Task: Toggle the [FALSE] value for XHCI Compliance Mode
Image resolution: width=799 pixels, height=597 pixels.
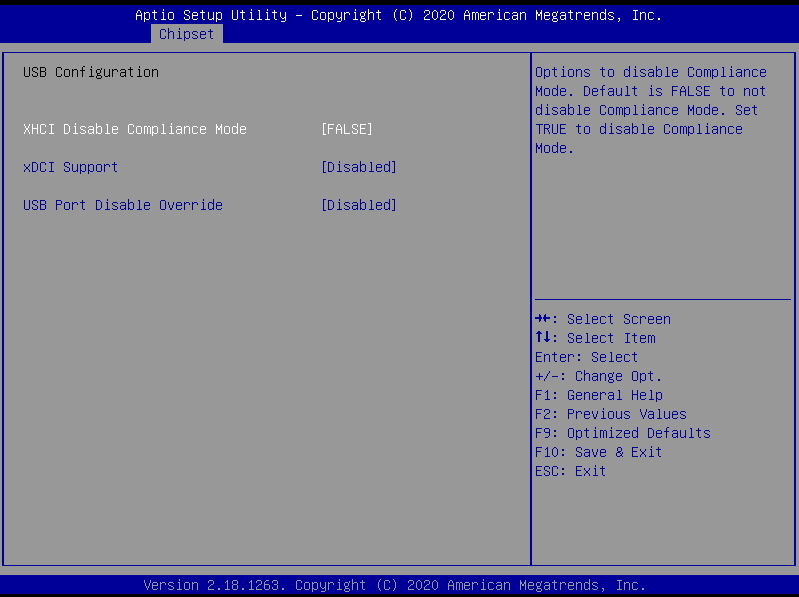Action: [x=346, y=129]
